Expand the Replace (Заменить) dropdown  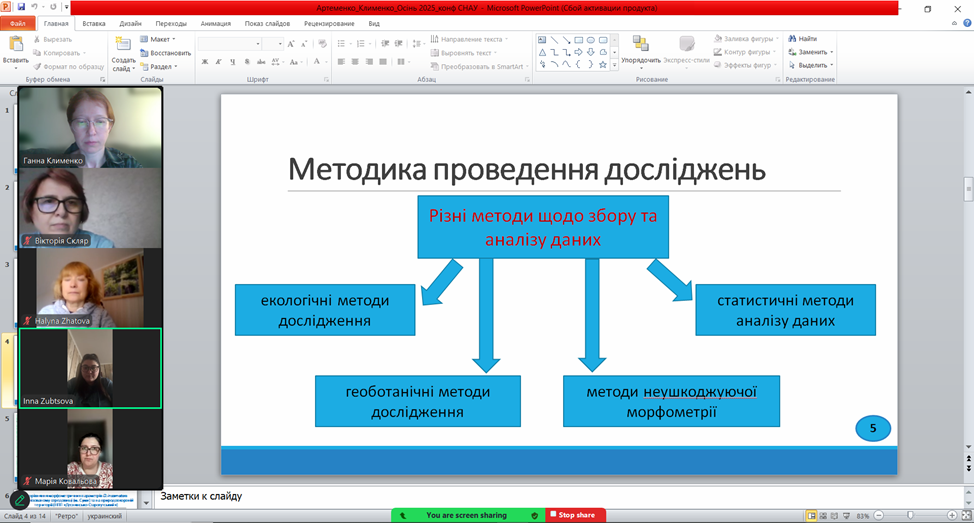click(831, 52)
